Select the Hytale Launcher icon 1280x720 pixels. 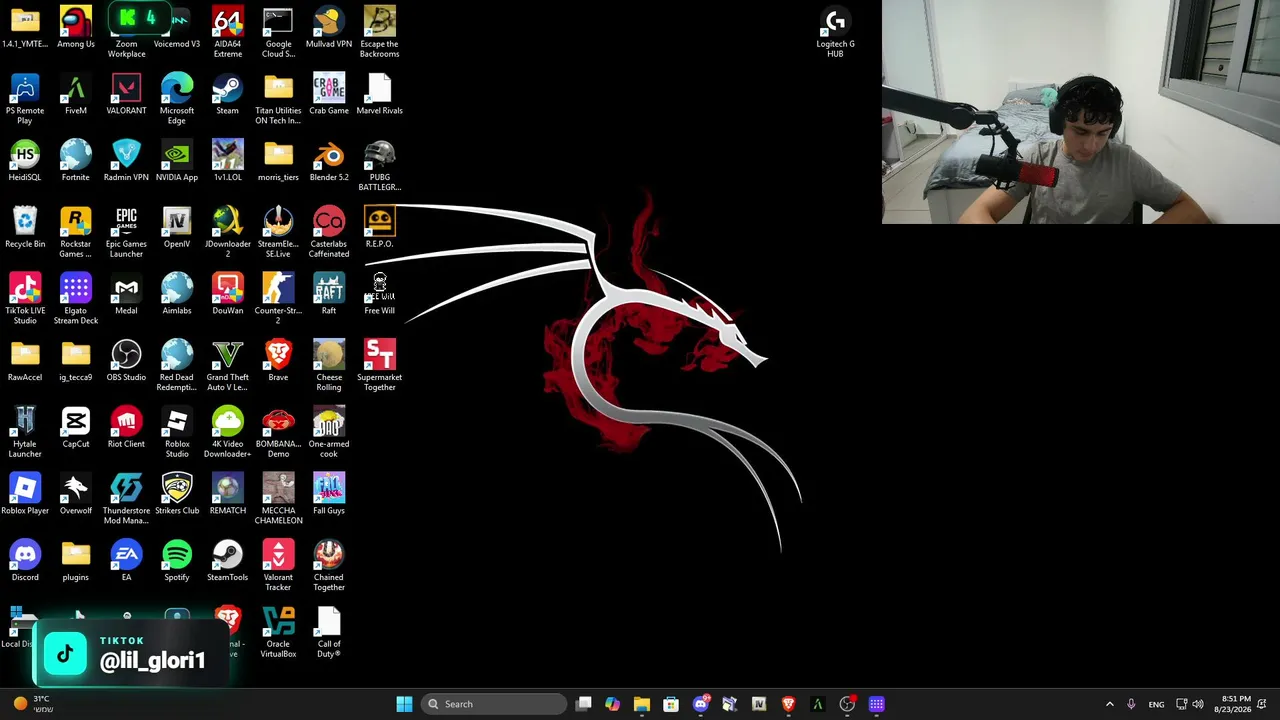coord(25,433)
